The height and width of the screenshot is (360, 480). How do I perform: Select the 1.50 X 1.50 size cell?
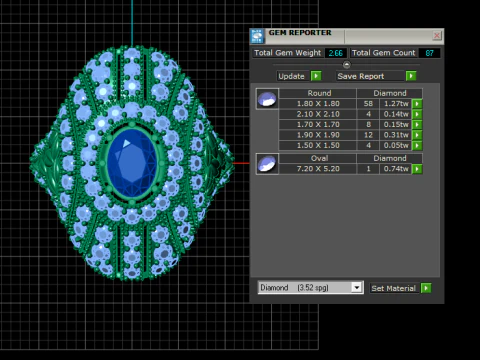pos(318,145)
